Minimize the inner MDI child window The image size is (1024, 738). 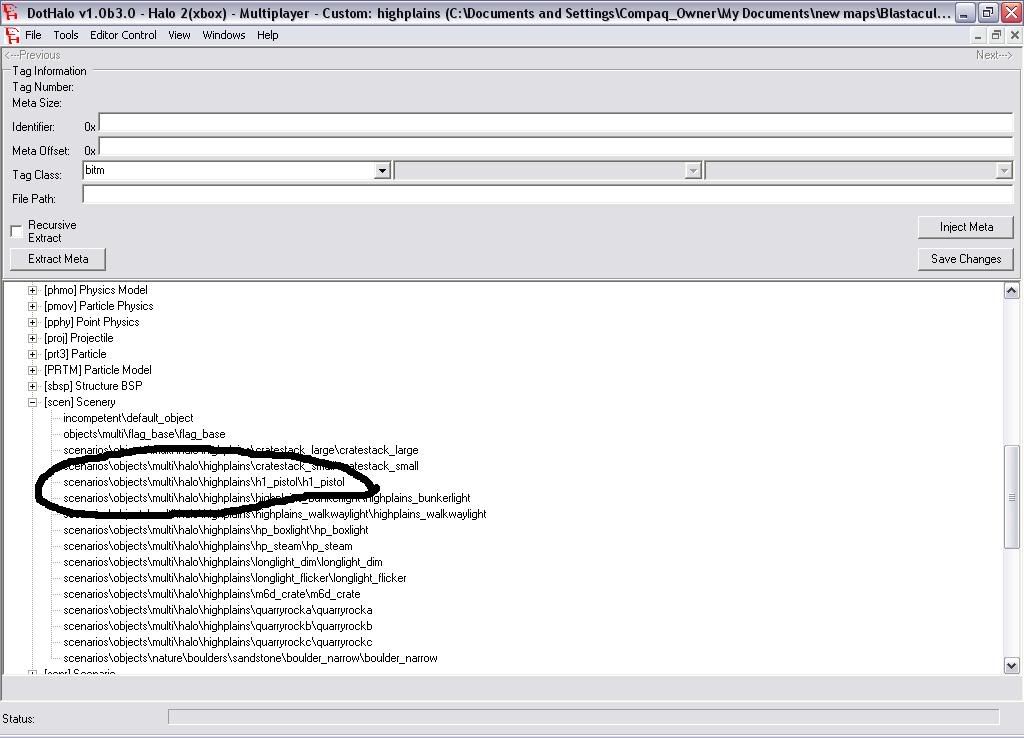[980, 35]
